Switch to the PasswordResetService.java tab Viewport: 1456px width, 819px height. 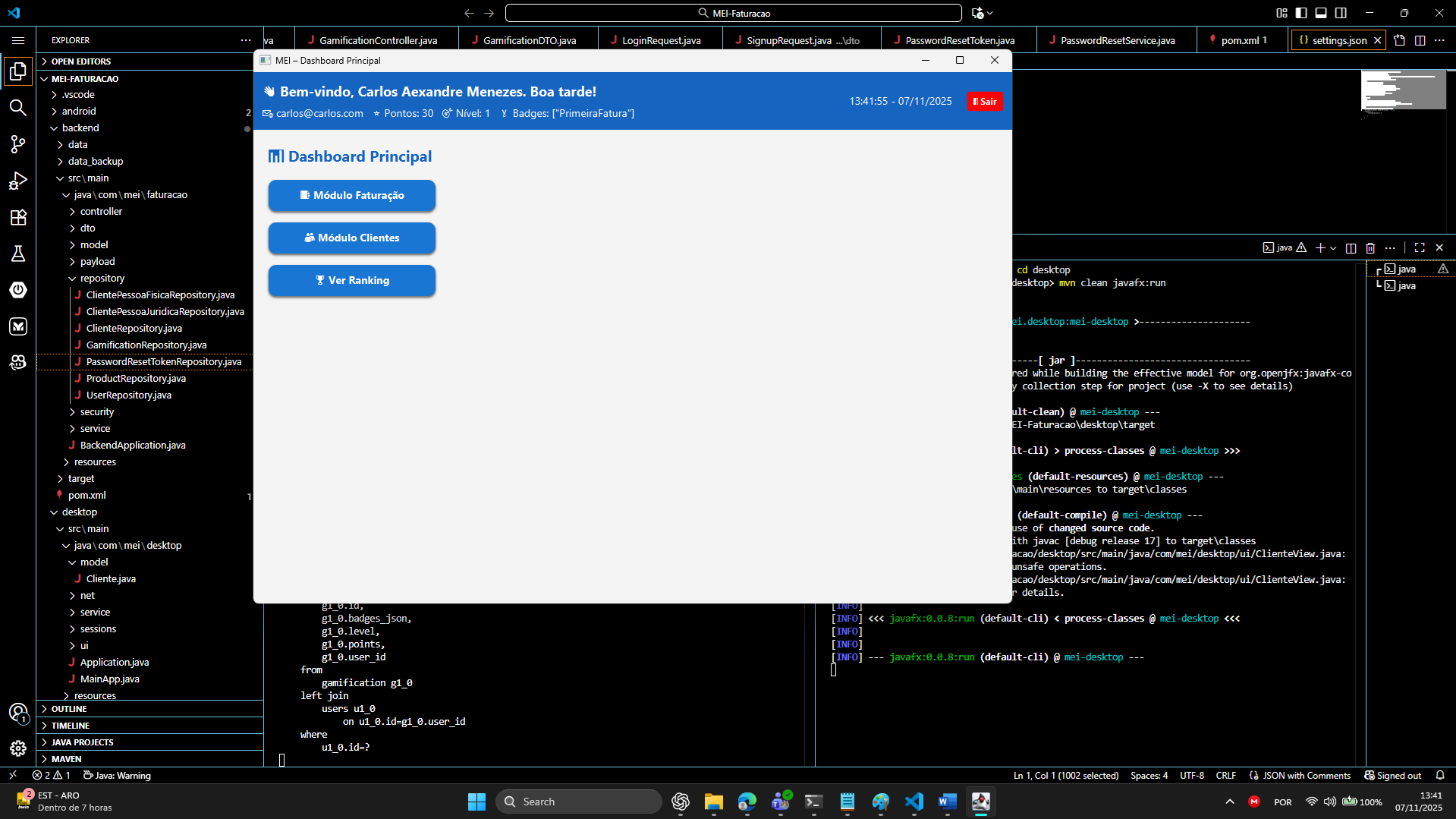point(1117,40)
